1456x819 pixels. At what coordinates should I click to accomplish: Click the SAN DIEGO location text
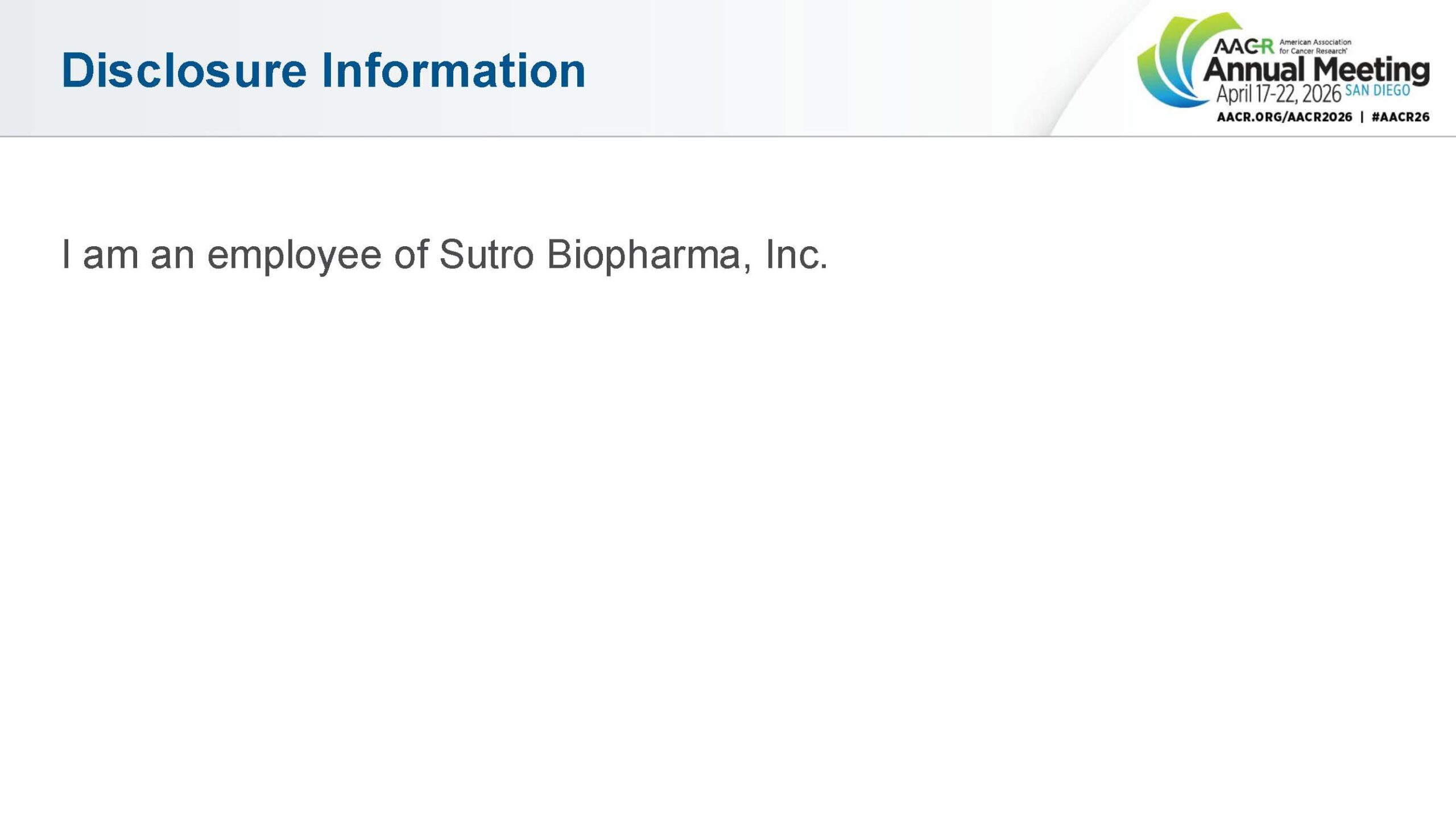[1377, 91]
